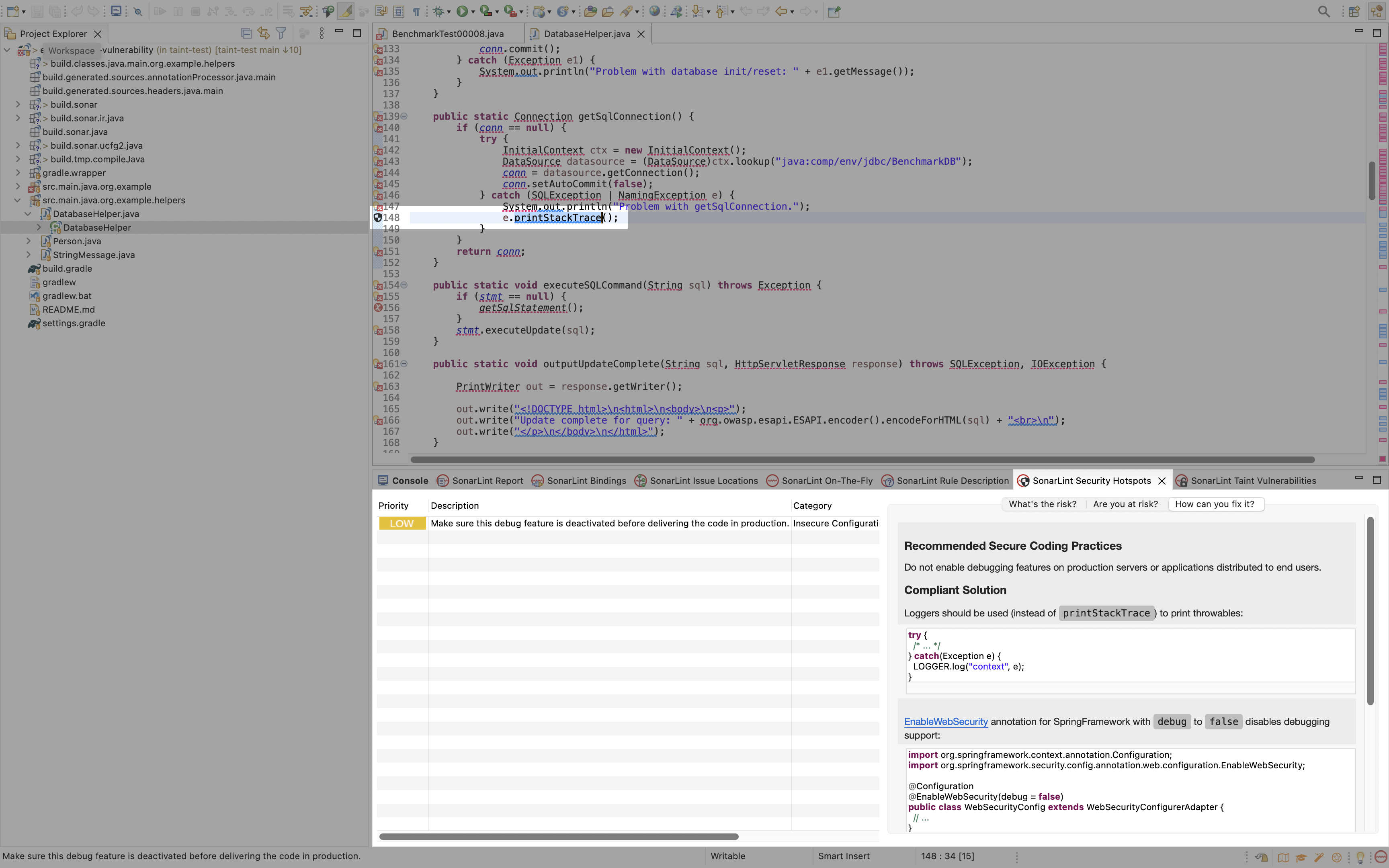Click the editor horizontal scrollbar
This screenshot has width=1389, height=868.
(x=862, y=460)
